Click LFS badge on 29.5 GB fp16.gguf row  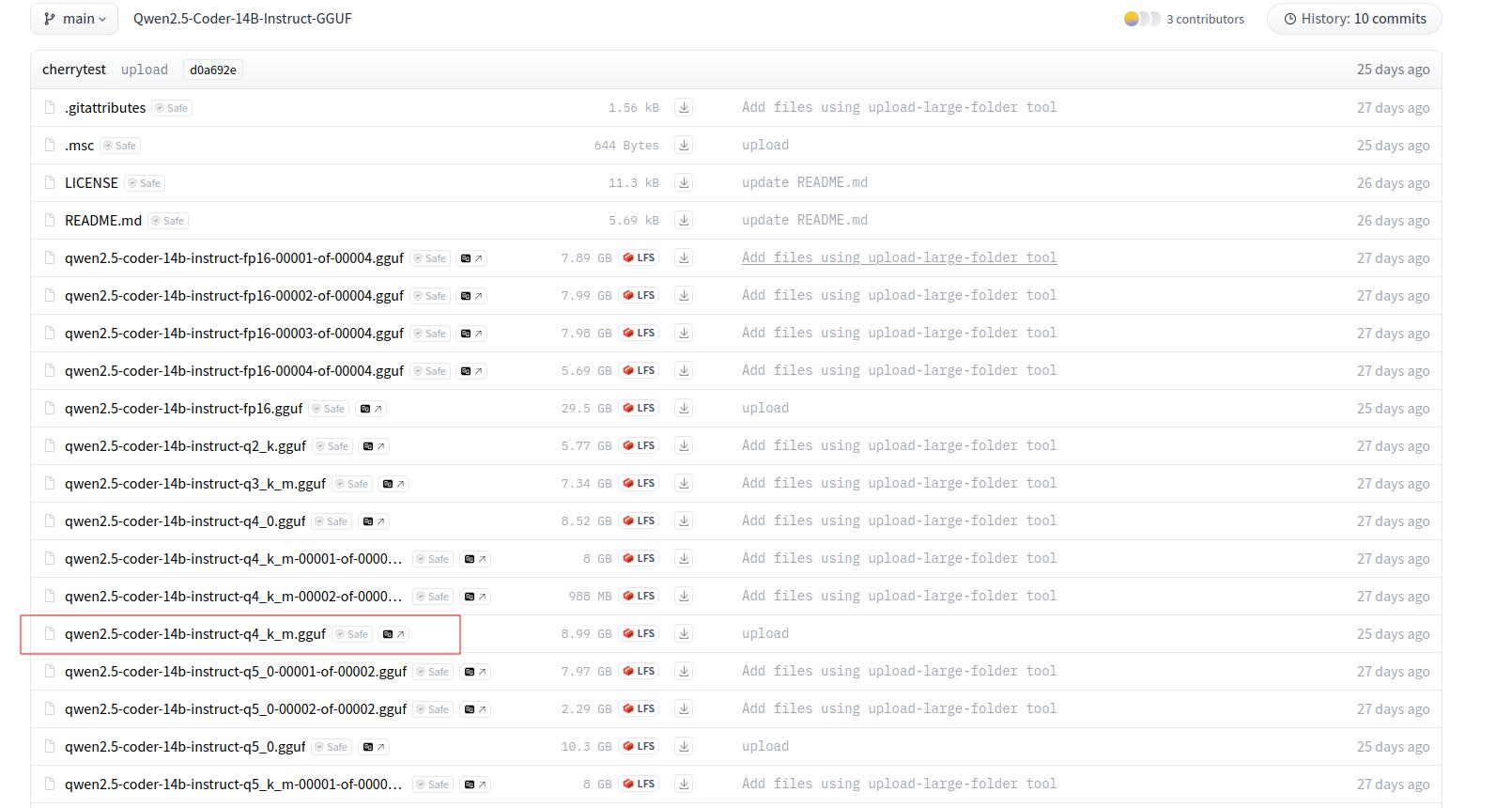pos(639,408)
